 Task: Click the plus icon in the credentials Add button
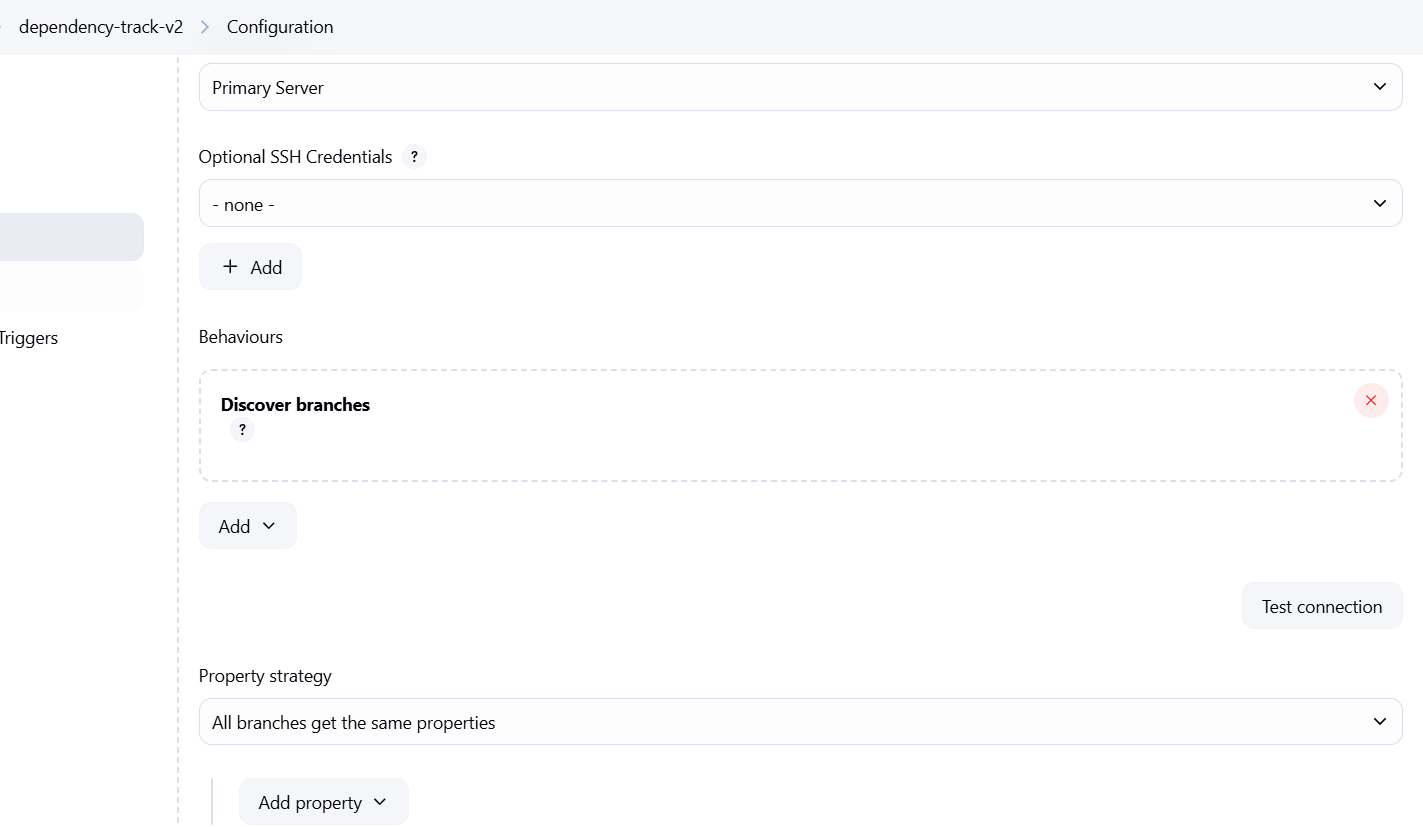pos(230,267)
